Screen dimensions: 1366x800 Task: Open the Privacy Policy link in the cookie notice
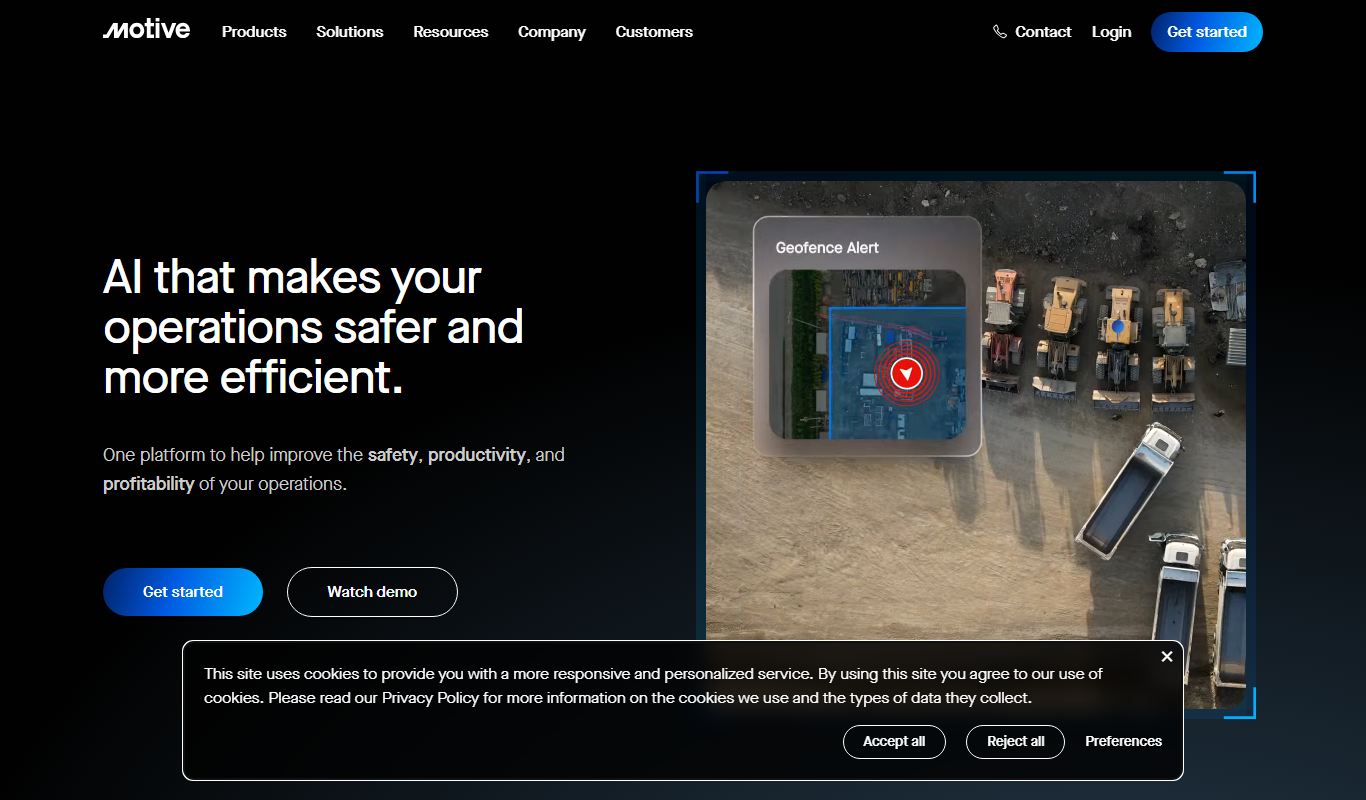430,698
